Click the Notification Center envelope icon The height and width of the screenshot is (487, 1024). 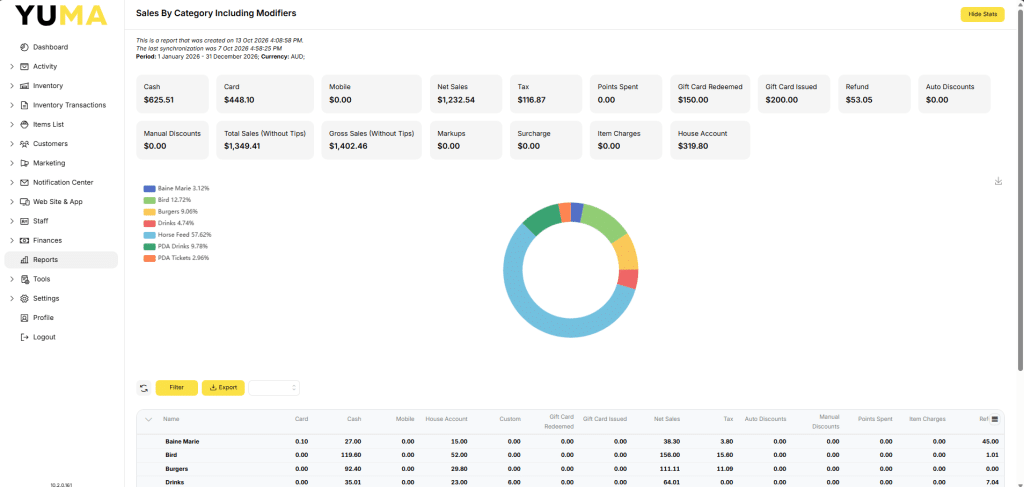(x=24, y=183)
